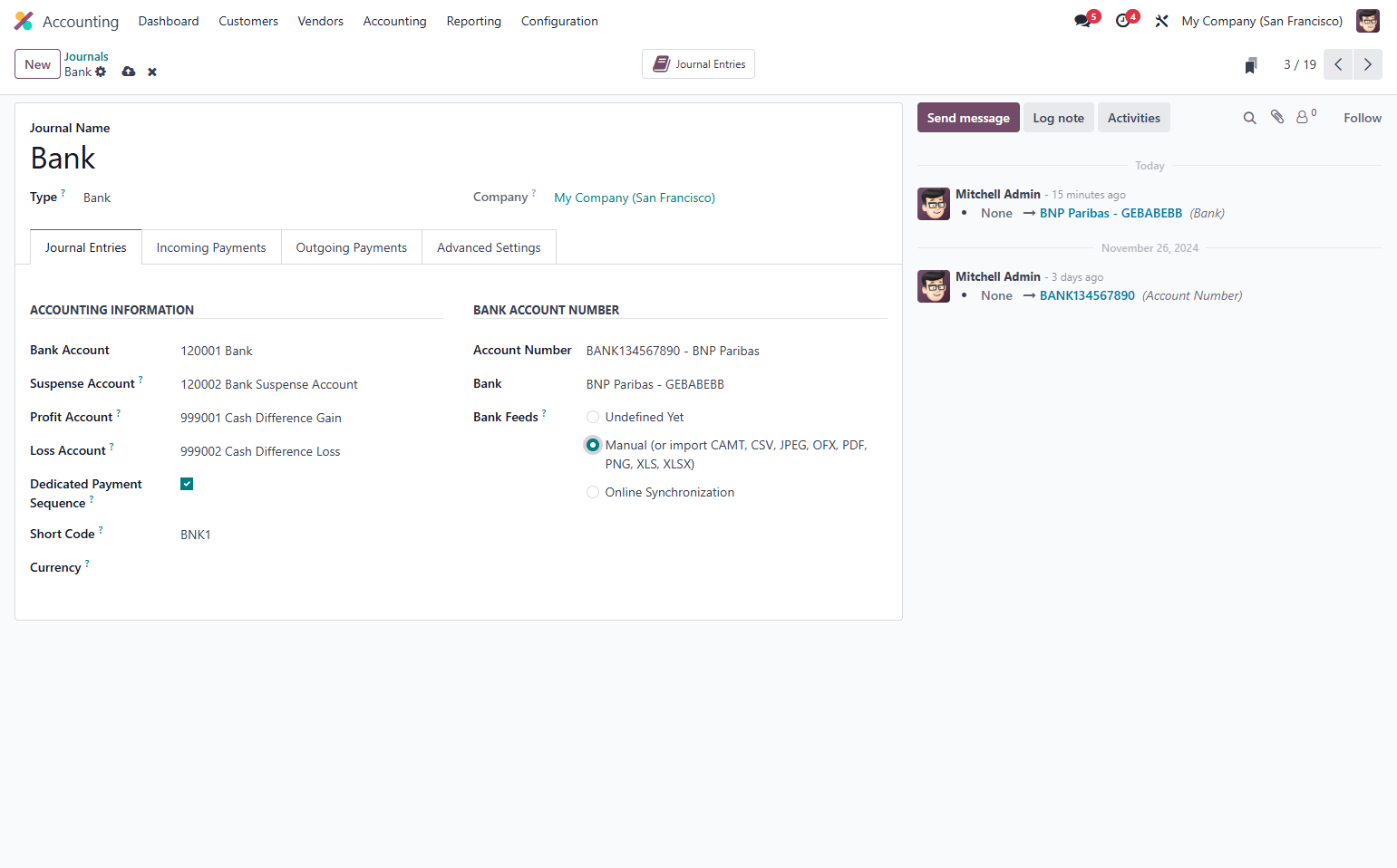The image size is (1397, 868).
Task: Open the Reporting menu
Action: (473, 21)
